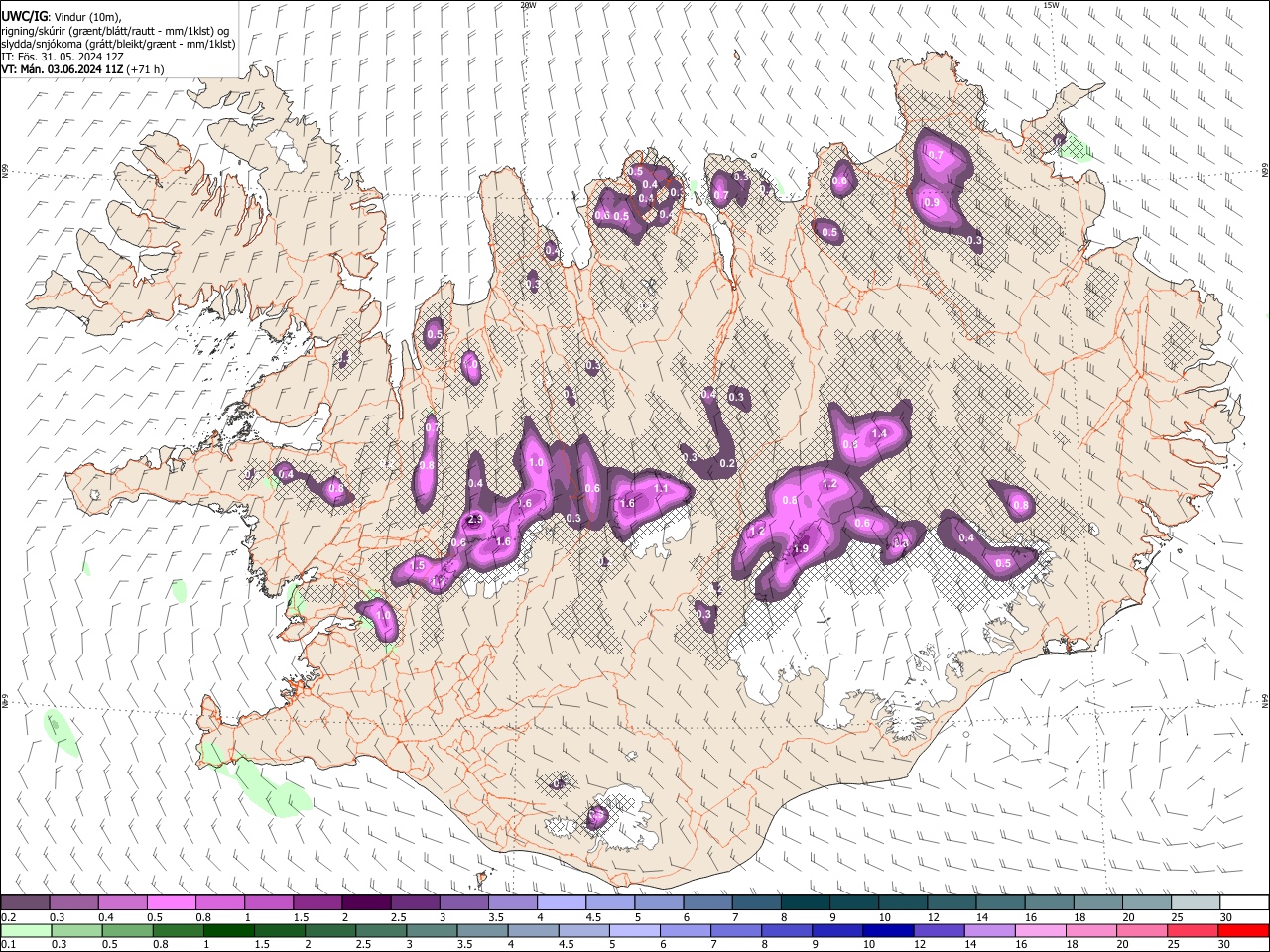
Task: Select the pink 0.5 swatch in top legend row
Action: click(171, 902)
